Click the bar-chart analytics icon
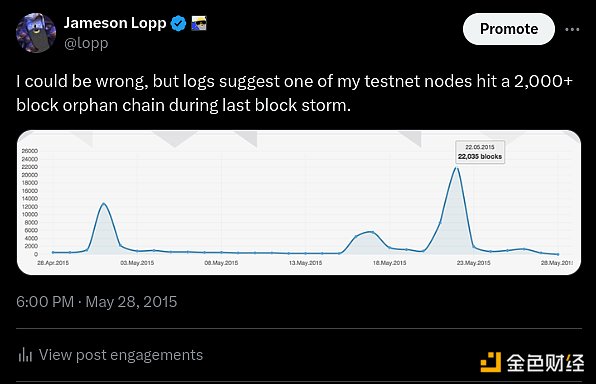This screenshot has height=384, width=596. (x=25, y=354)
